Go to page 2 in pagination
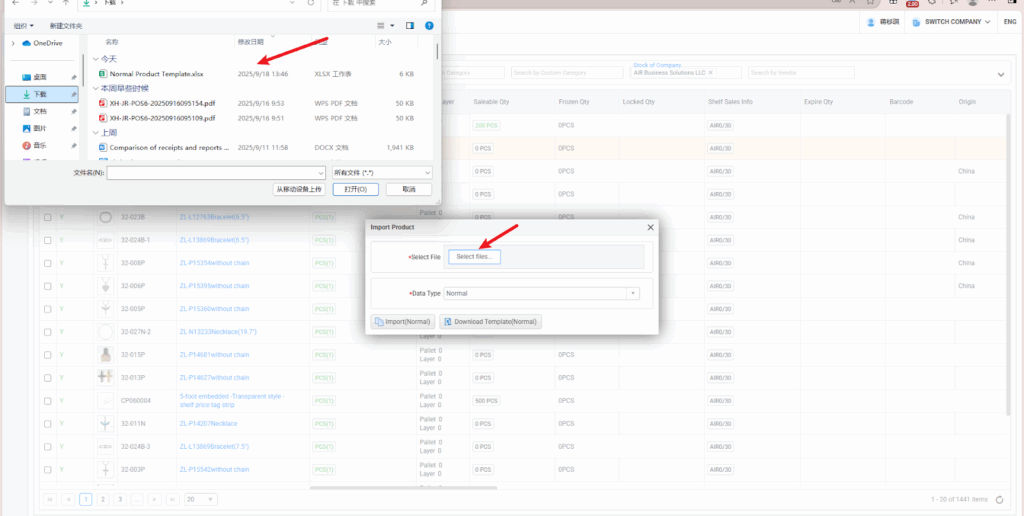 [x=103, y=498]
